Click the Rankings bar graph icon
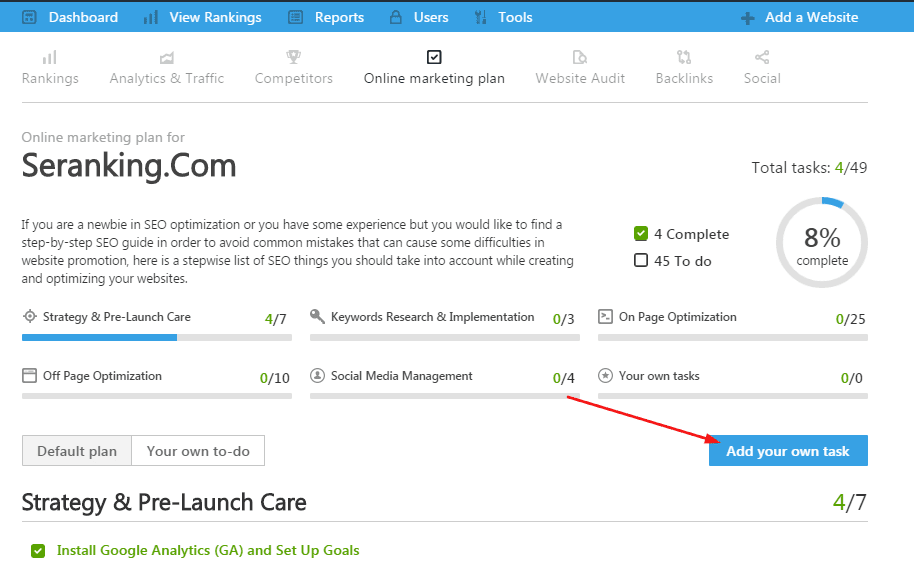This screenshot has height=571, width=914. 50,57
